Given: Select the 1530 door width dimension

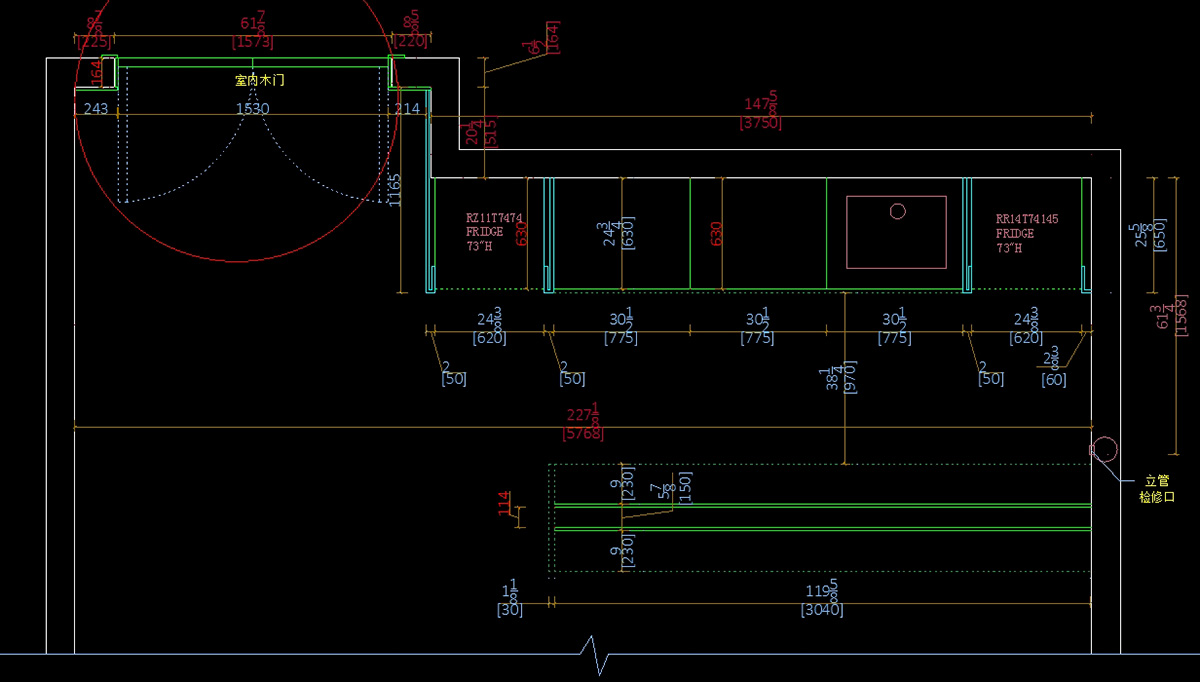Looking at the screenshot, I should click(x=252, y=108).
